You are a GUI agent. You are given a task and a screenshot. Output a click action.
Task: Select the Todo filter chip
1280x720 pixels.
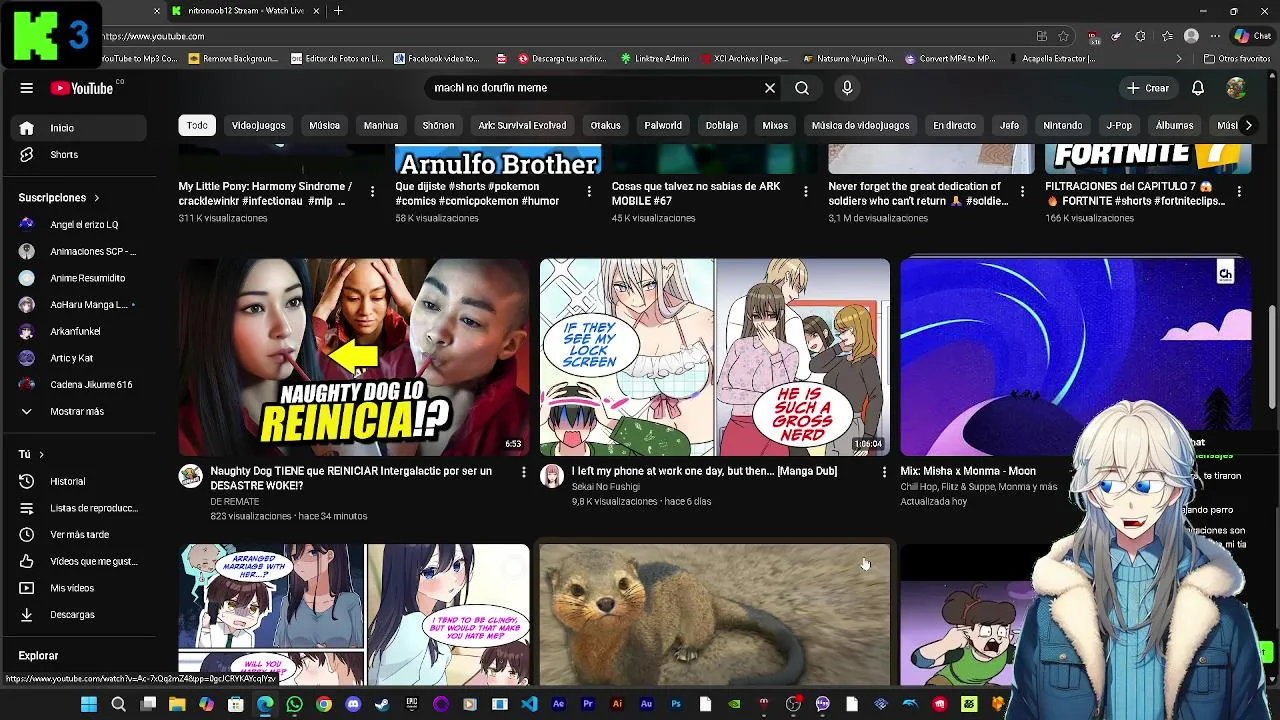point(197,125)
